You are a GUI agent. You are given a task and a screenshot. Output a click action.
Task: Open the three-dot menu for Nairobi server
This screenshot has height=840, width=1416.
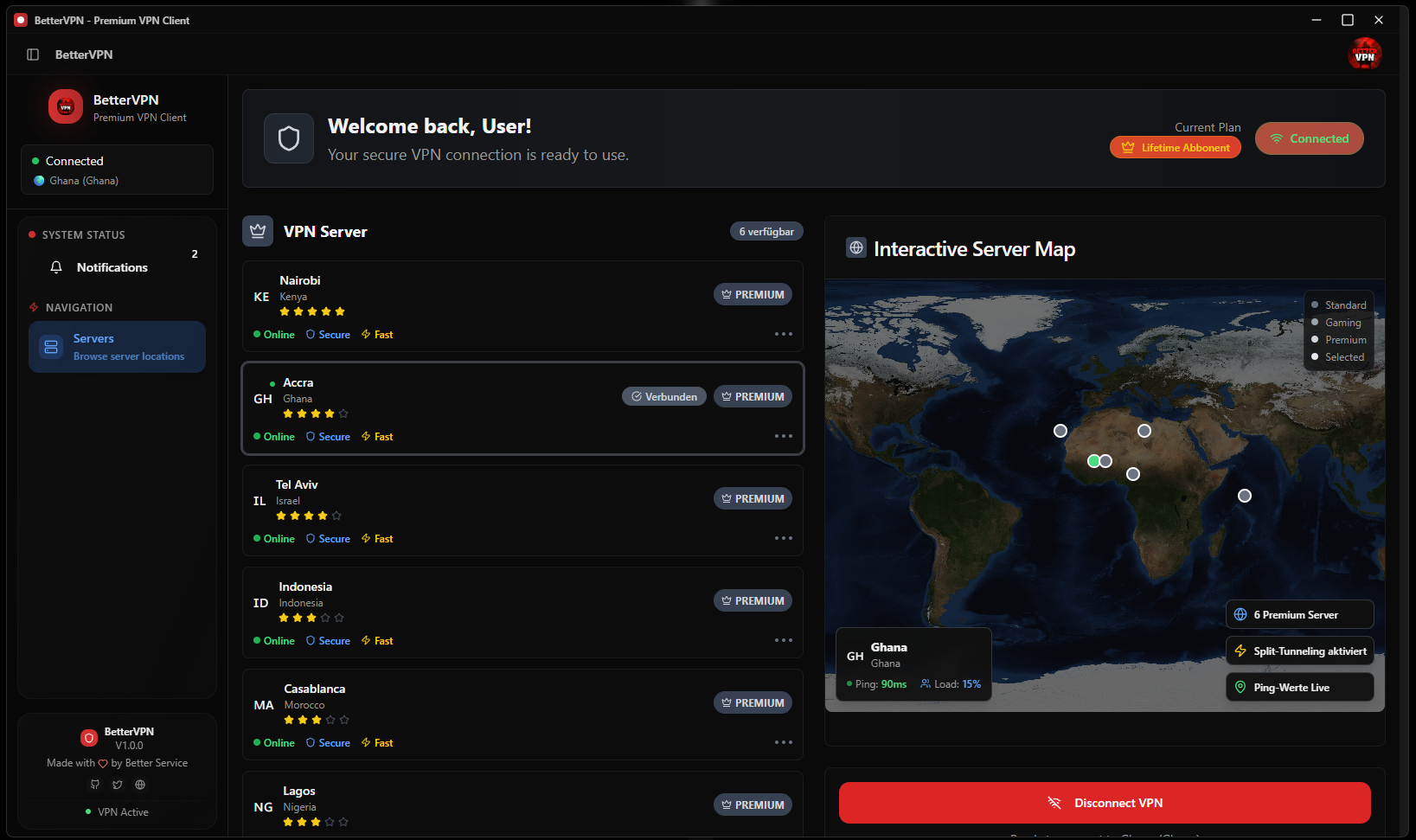[783, 334]
